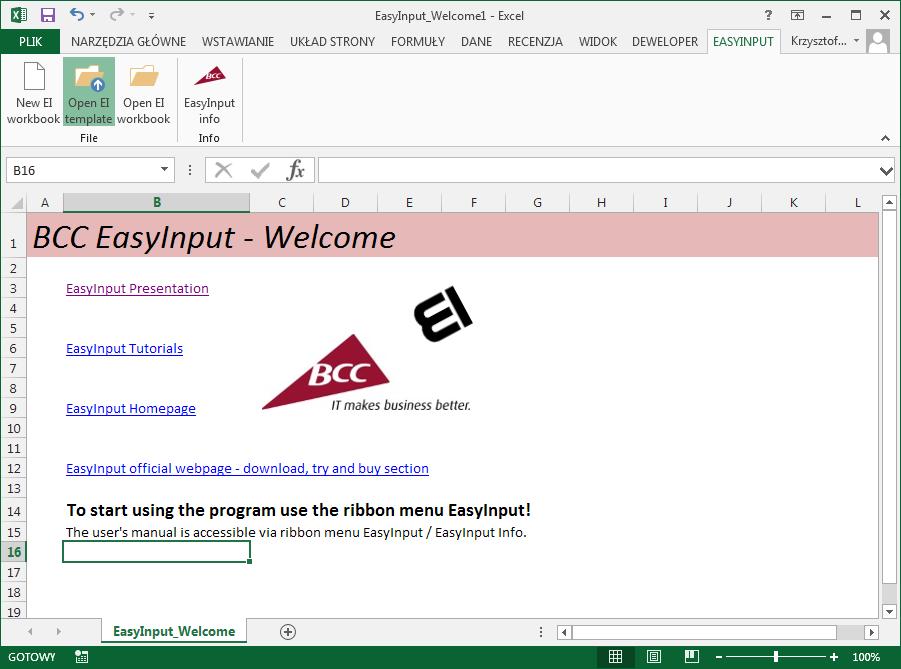The height and width of the screenshot is (669, 901).
Task: Click the horizontal scrollbar thumb
Action: coord(704,632)
